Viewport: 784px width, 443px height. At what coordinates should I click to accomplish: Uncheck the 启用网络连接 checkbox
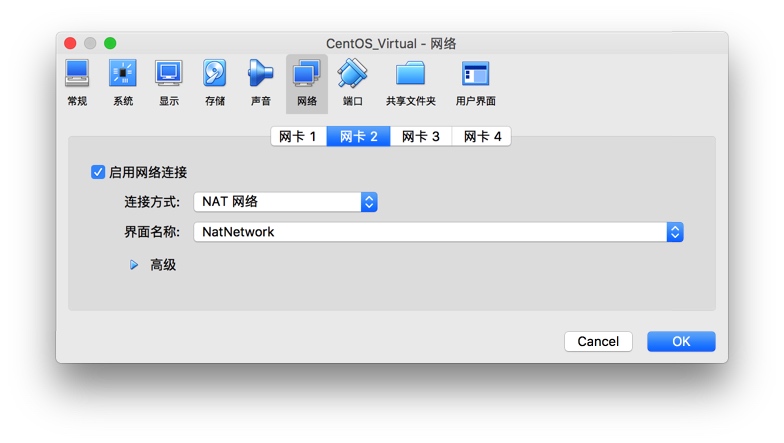click(98, 172)
